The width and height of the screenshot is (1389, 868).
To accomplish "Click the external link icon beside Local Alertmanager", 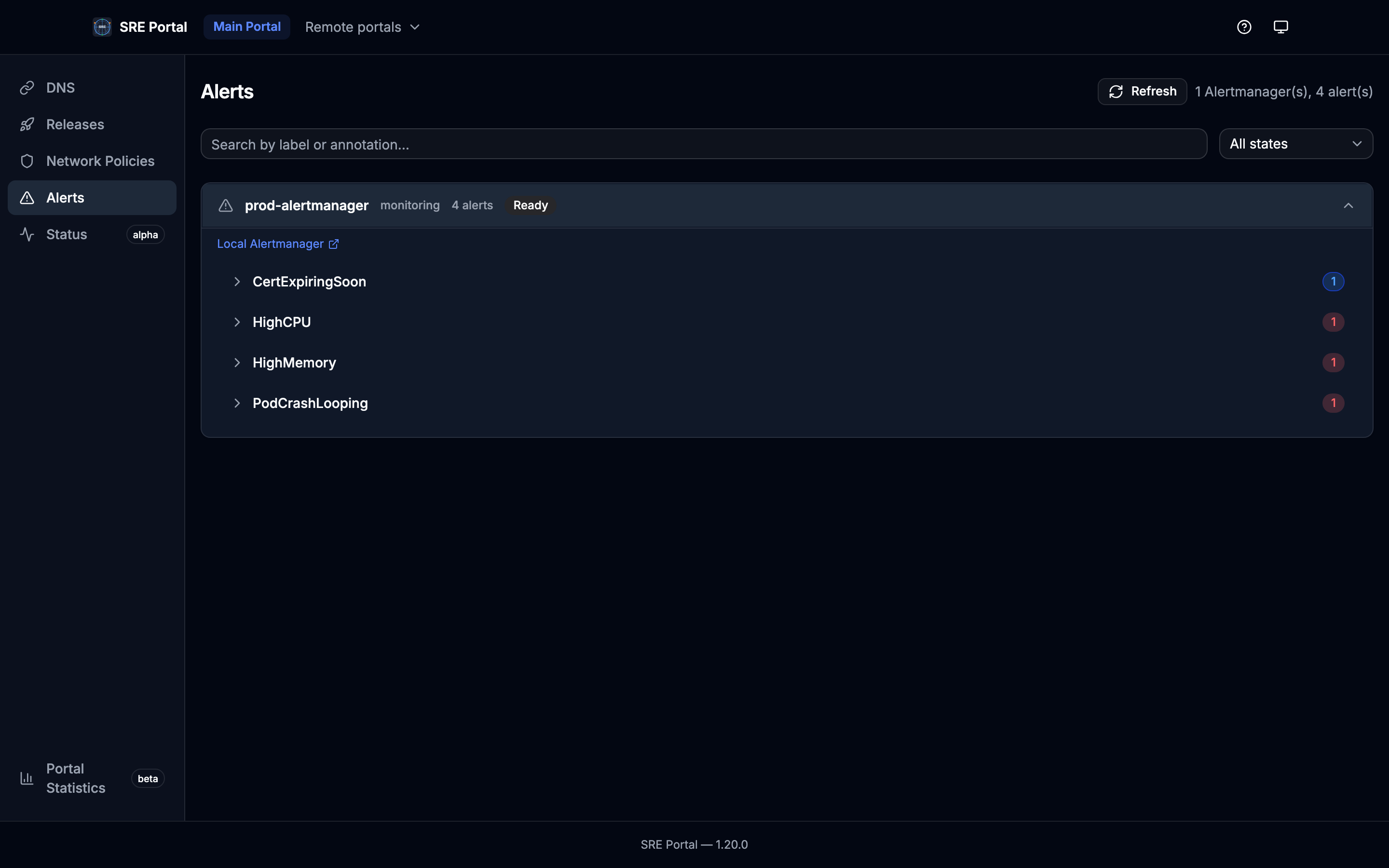I will 333,244.
